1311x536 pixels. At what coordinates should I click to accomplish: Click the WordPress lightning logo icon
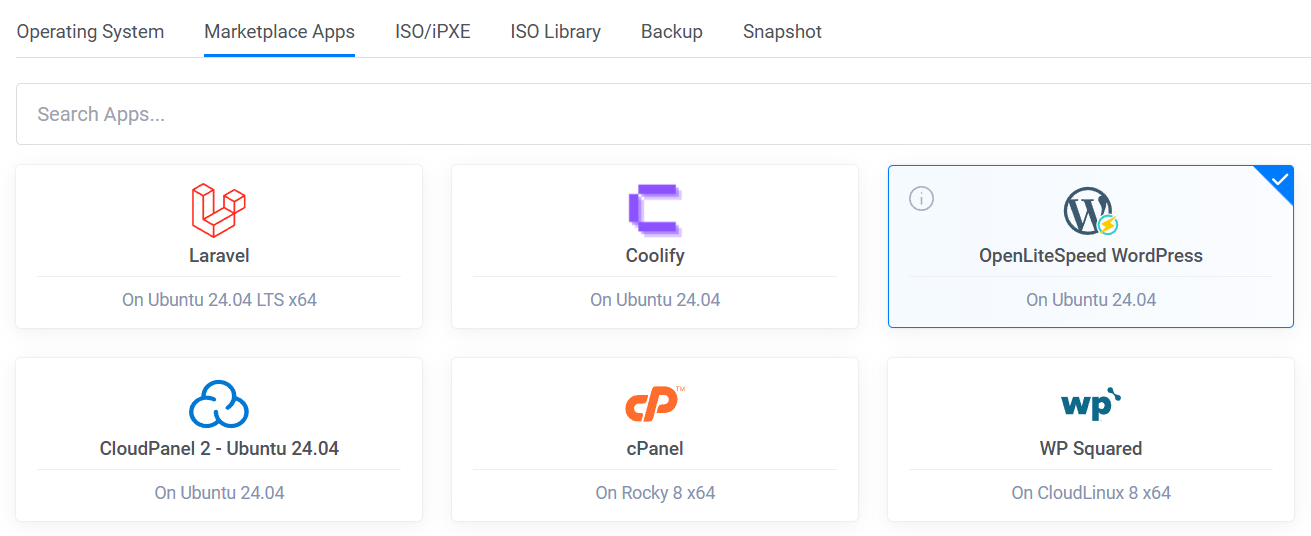[x=1091, y=211]
